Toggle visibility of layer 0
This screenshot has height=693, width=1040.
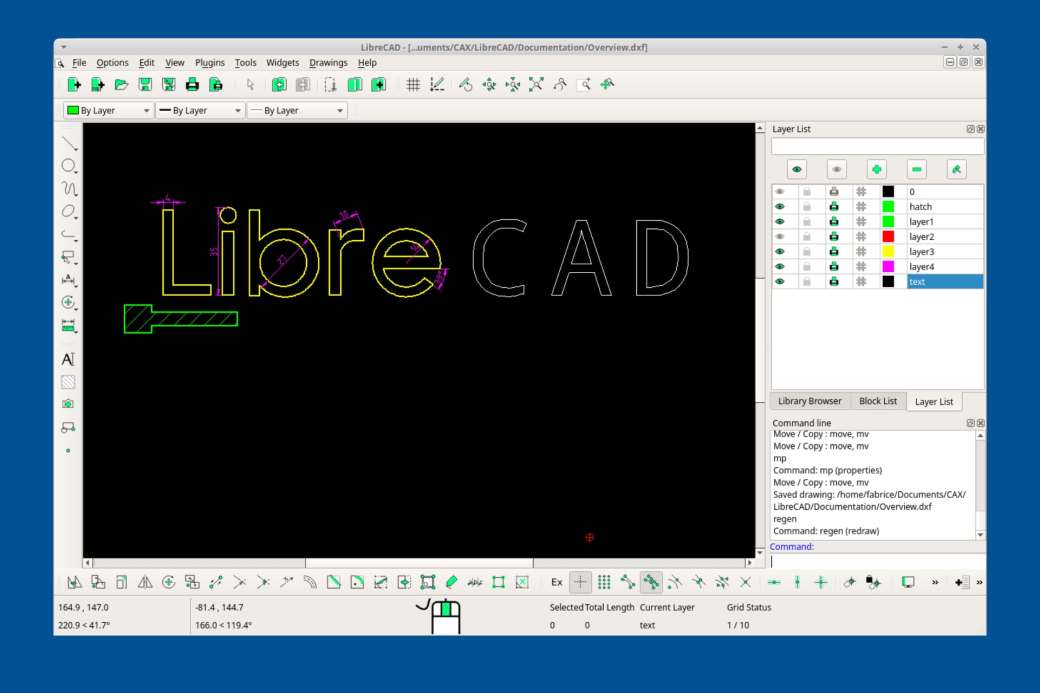[x=780, y=192]
